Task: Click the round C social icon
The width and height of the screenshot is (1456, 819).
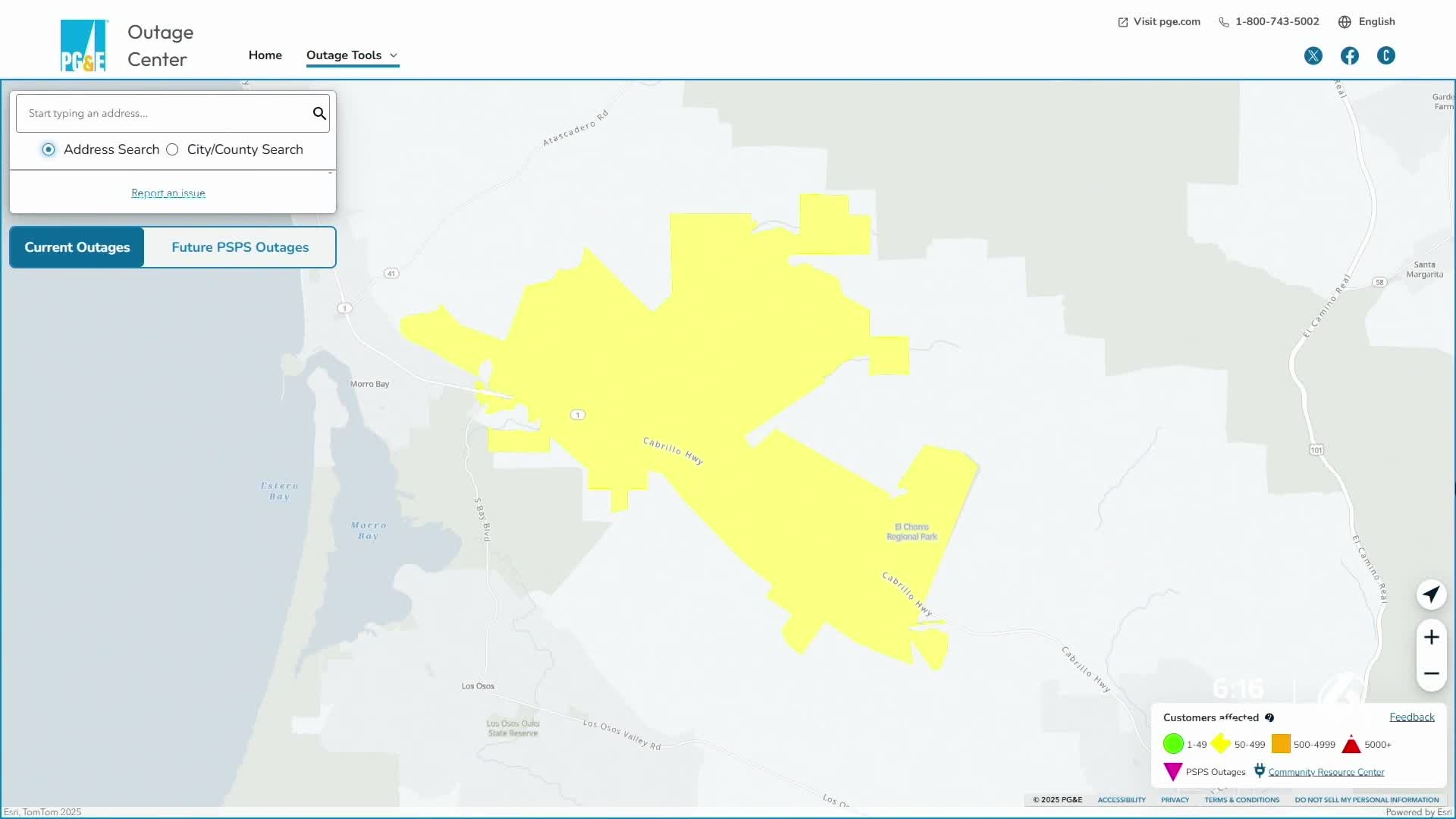Action: tap(1386, 55)
